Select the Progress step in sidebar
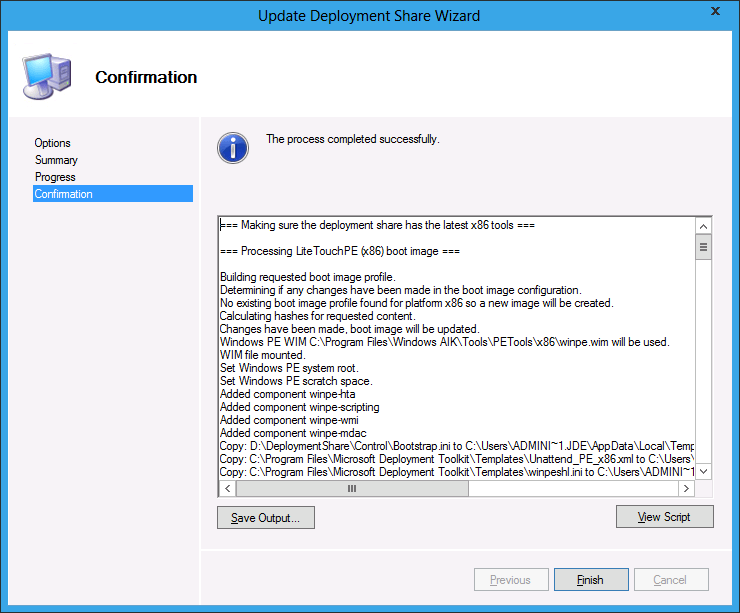Image resolution: width=740 pixels, height=613 pixels. [x=55, y=177]
